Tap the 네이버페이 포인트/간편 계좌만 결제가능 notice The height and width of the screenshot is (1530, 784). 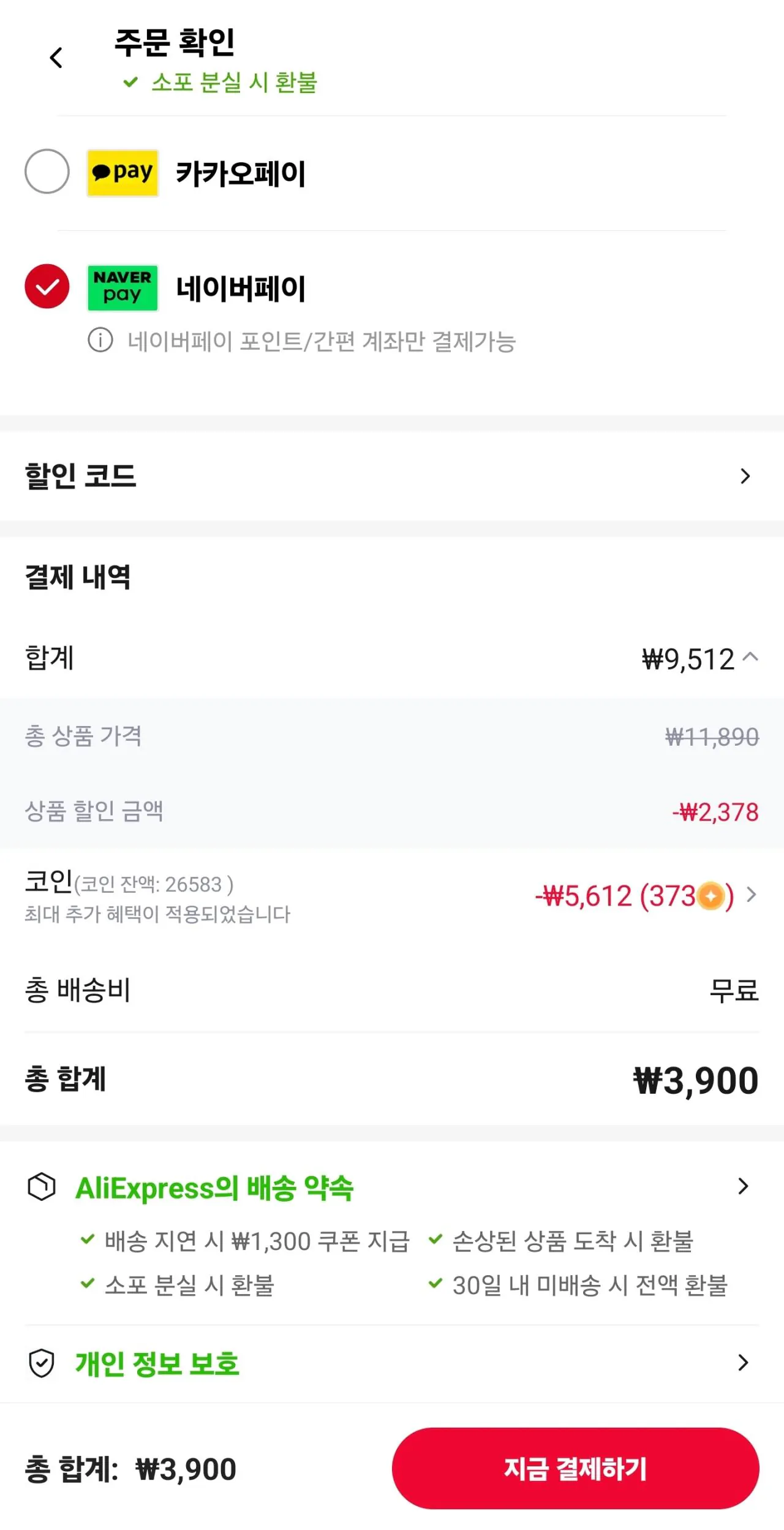[322, 341]
